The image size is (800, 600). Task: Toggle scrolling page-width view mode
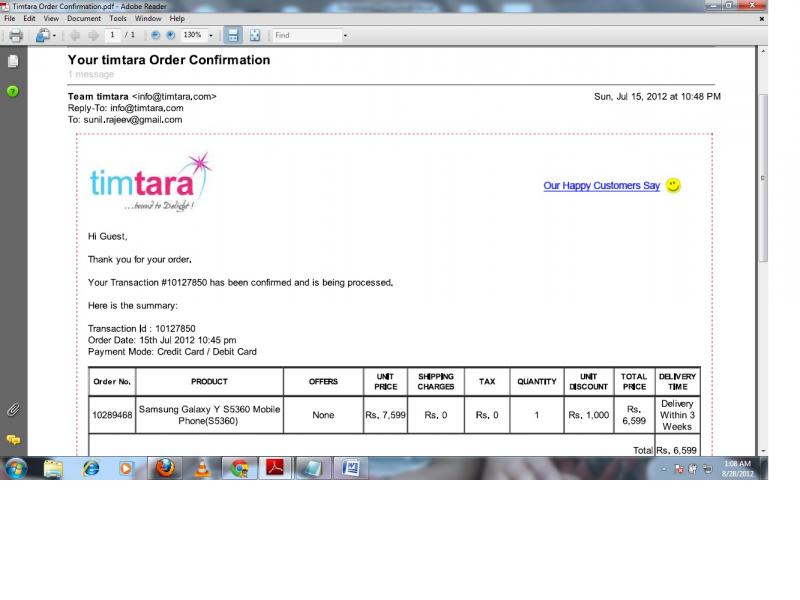click(x=233, y=35)
